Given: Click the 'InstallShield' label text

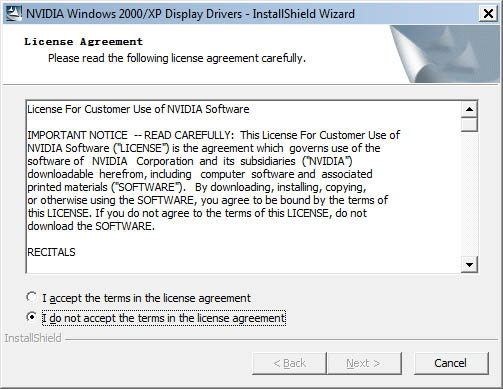Looking at the screenshot, I should click(33, 338).
